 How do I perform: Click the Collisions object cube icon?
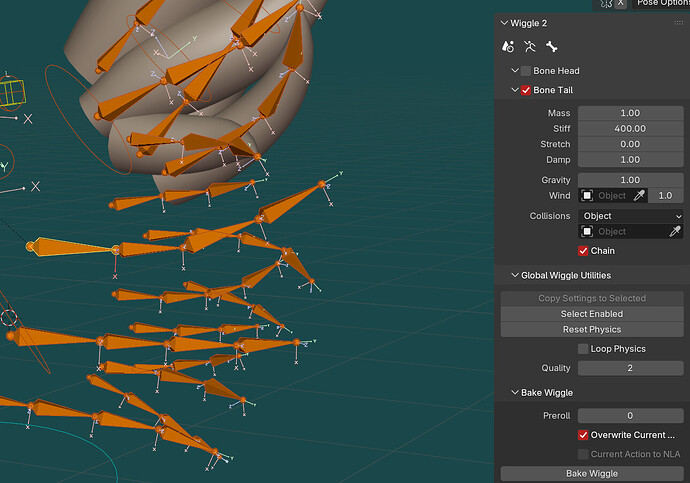tap(587, 231)
